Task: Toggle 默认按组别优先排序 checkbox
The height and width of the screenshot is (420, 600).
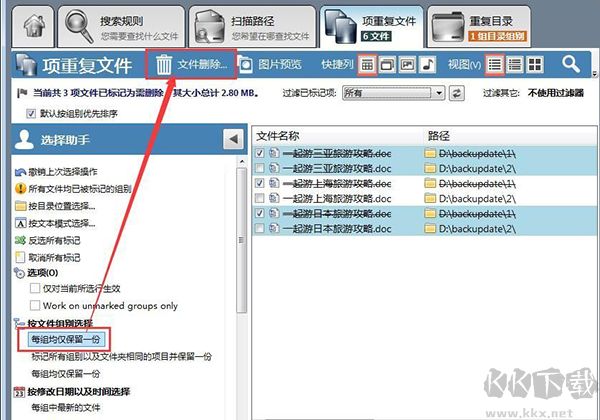Action: click(x=31, y=114)
